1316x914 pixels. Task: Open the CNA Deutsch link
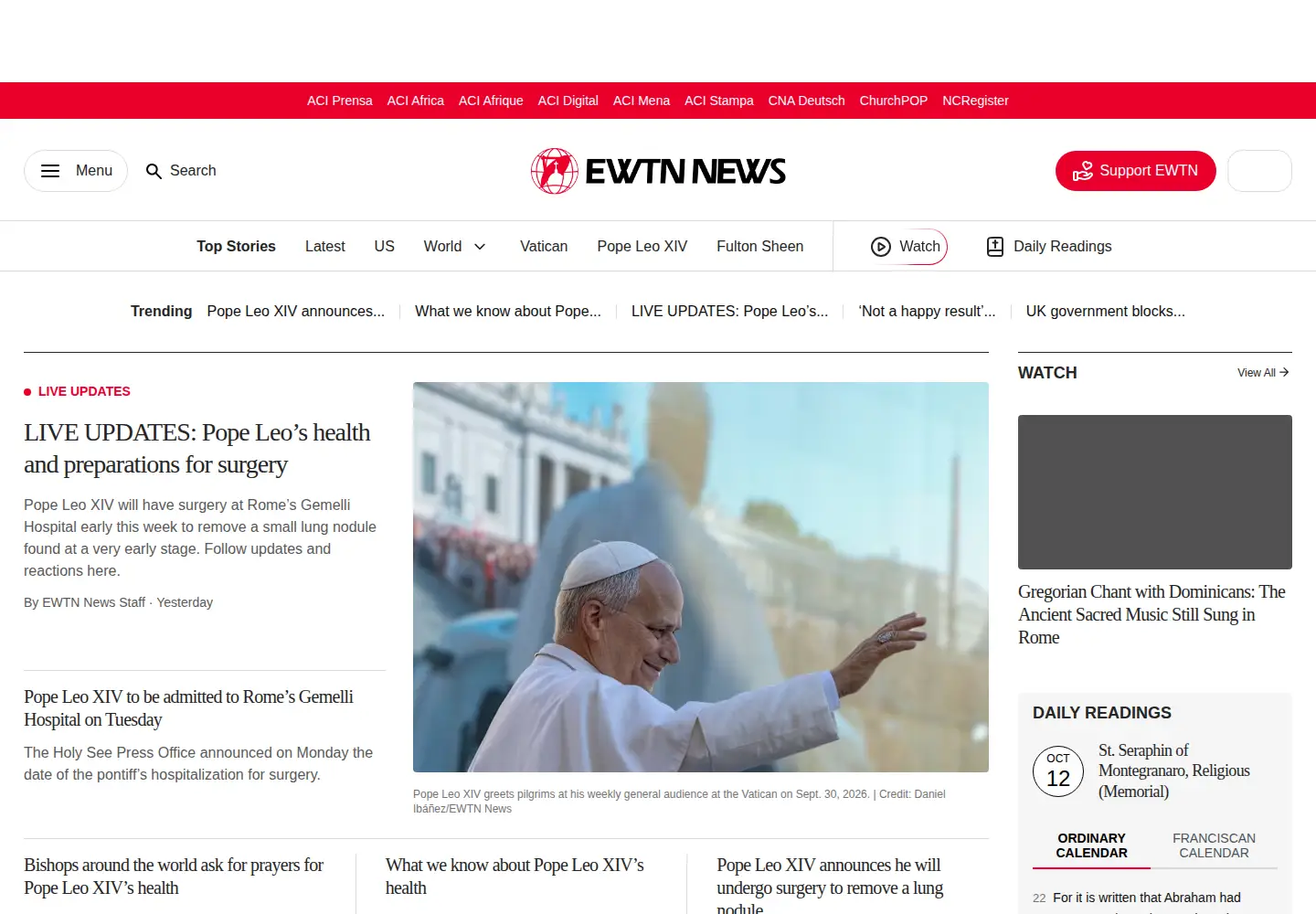[806, 101]
